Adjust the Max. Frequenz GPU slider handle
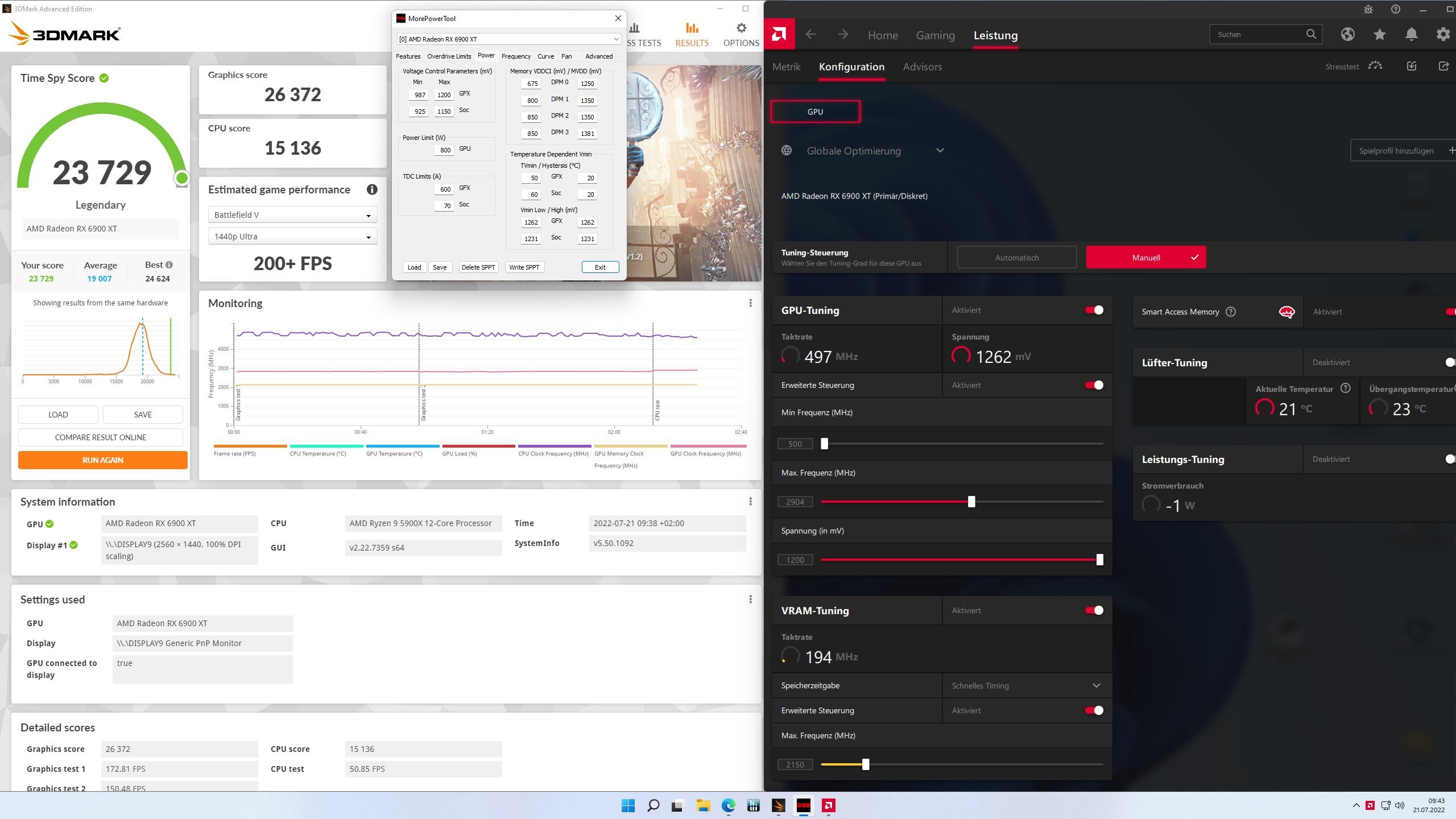The width and height of the screenshot is (1456, 819). pyautogui.click(x=971, y=502)
